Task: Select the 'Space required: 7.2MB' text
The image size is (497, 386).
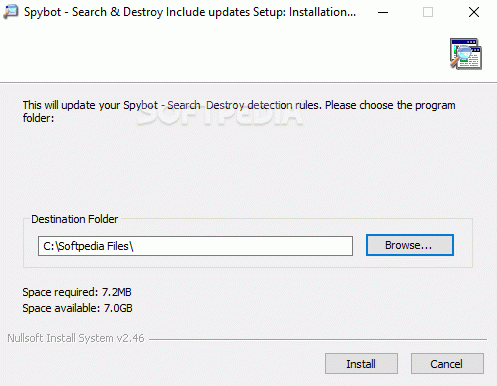Action: pyautogui.click(x=77, y=292)
